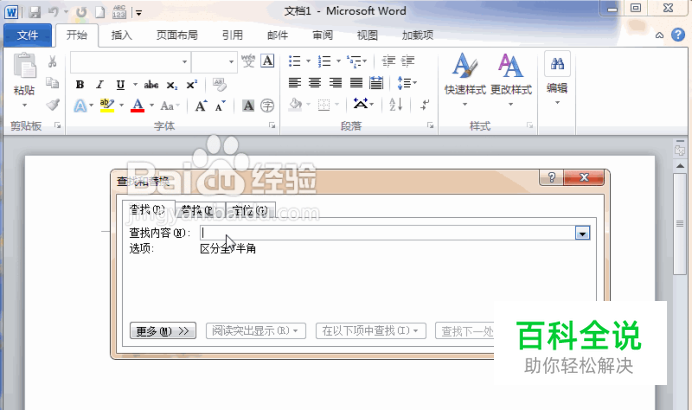The height and width of the screenshot is (410, 692).
Task: Click the Multilevel List icon
Action: click(354, 61)
